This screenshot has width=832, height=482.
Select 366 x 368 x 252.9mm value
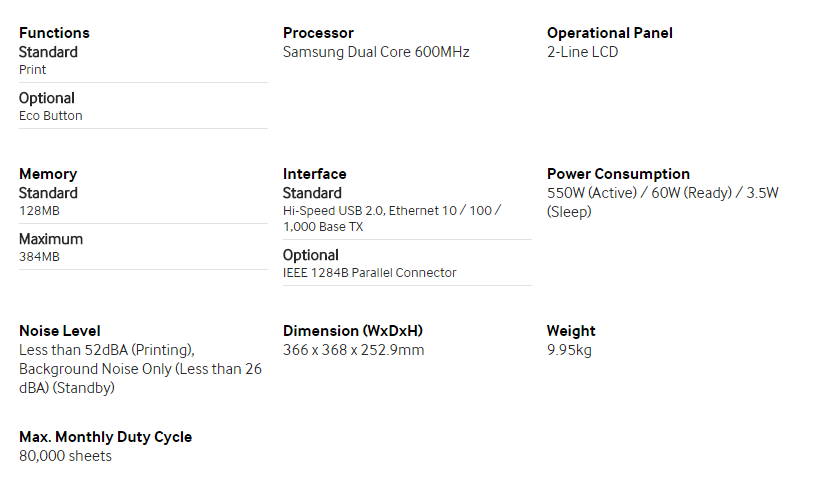[353, 350]
